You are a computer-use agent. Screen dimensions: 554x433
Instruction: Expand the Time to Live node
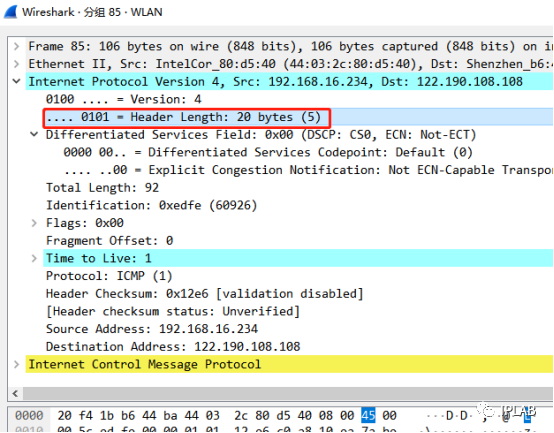tap(34, 258)
